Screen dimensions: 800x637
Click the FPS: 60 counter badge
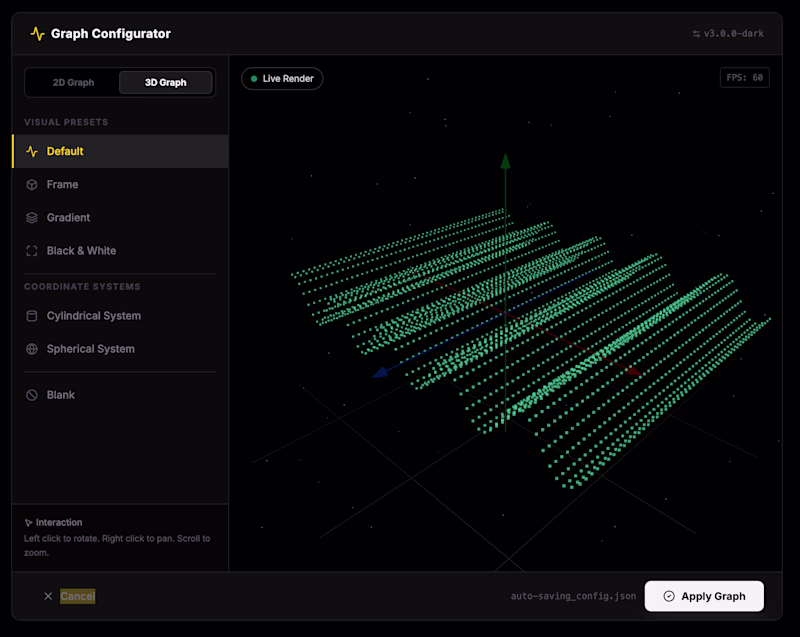tap(744, 77)
